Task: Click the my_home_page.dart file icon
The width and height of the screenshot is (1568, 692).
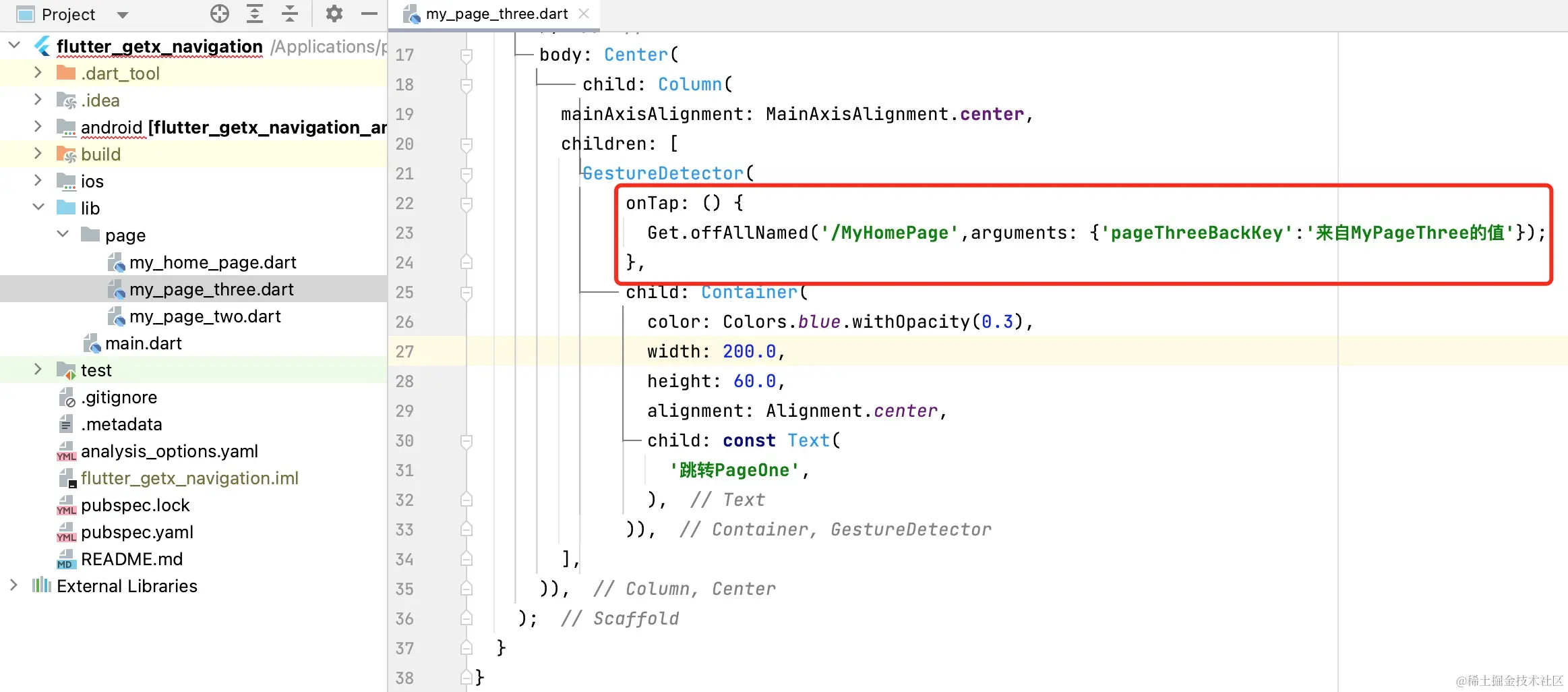Action: point(116,262)
